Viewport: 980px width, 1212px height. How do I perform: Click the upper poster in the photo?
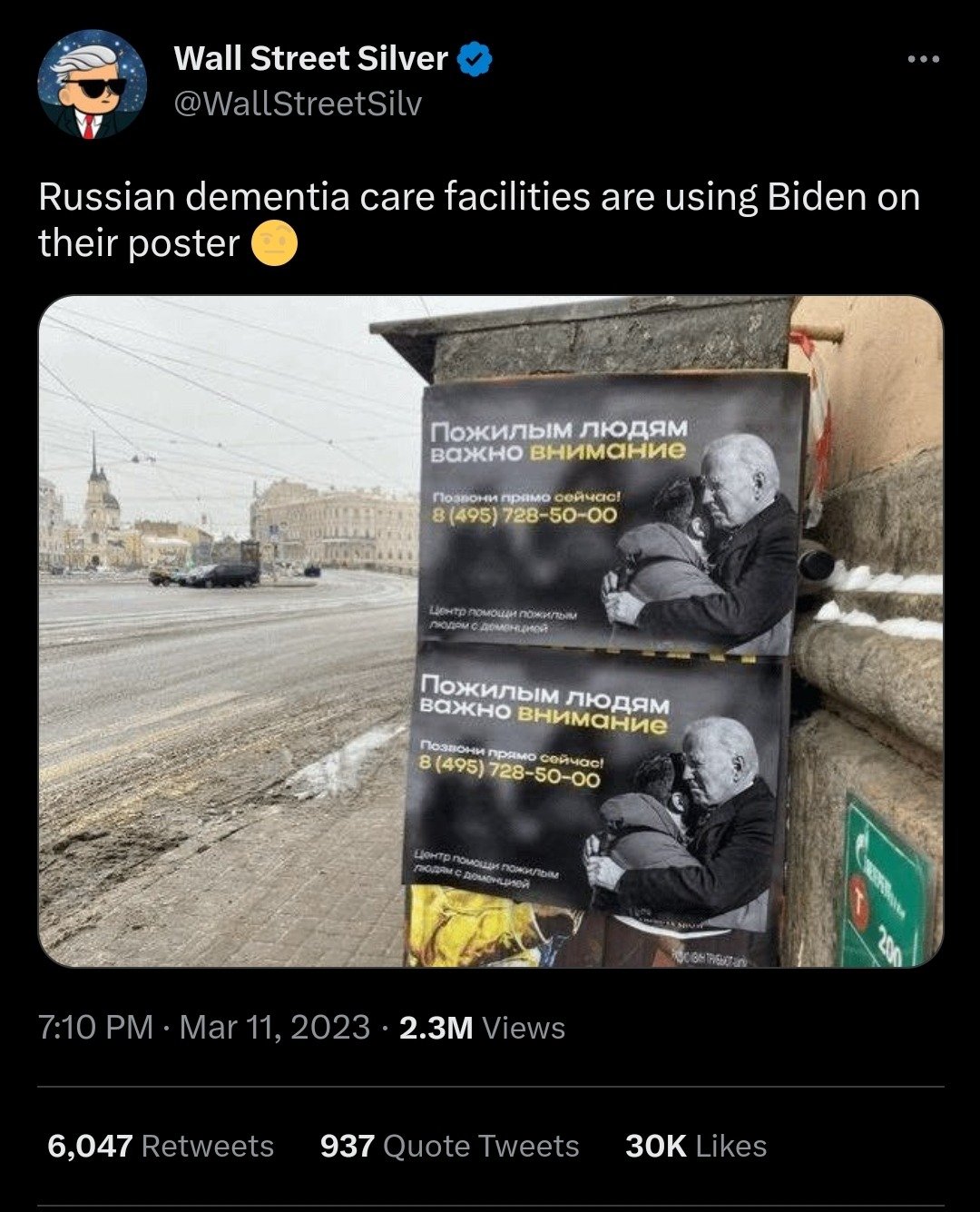pyautogui.click(x=612, y=513)
